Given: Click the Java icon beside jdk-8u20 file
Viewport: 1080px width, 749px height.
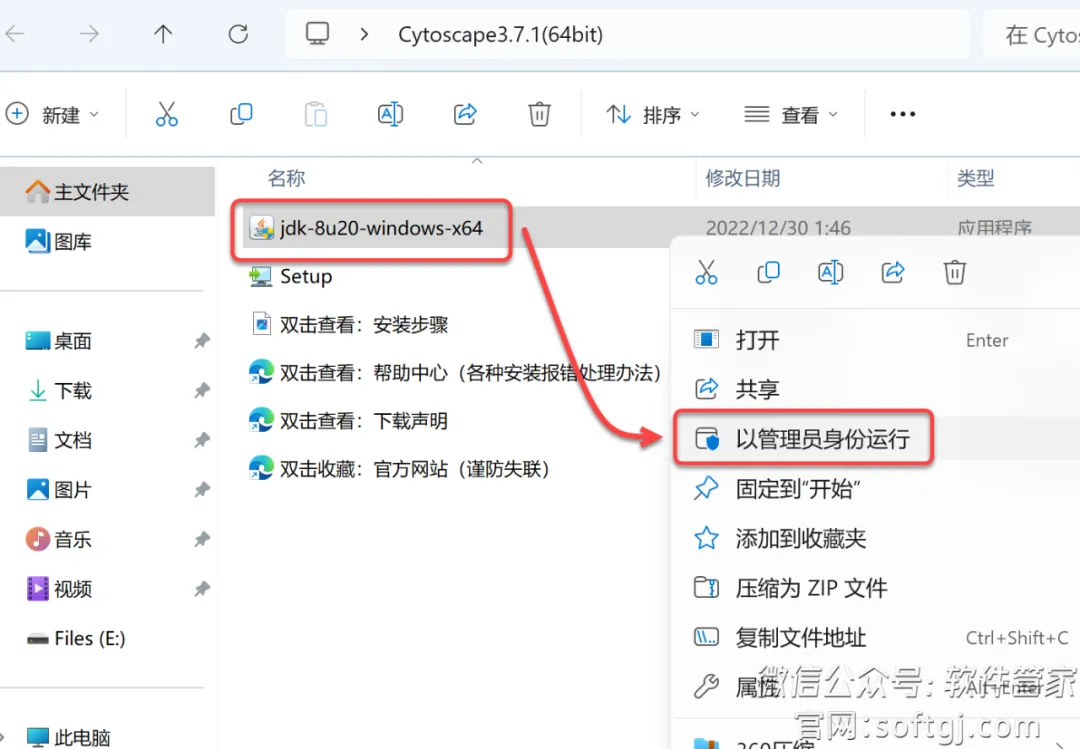Looking at the screenshot, I should [262, 228].
